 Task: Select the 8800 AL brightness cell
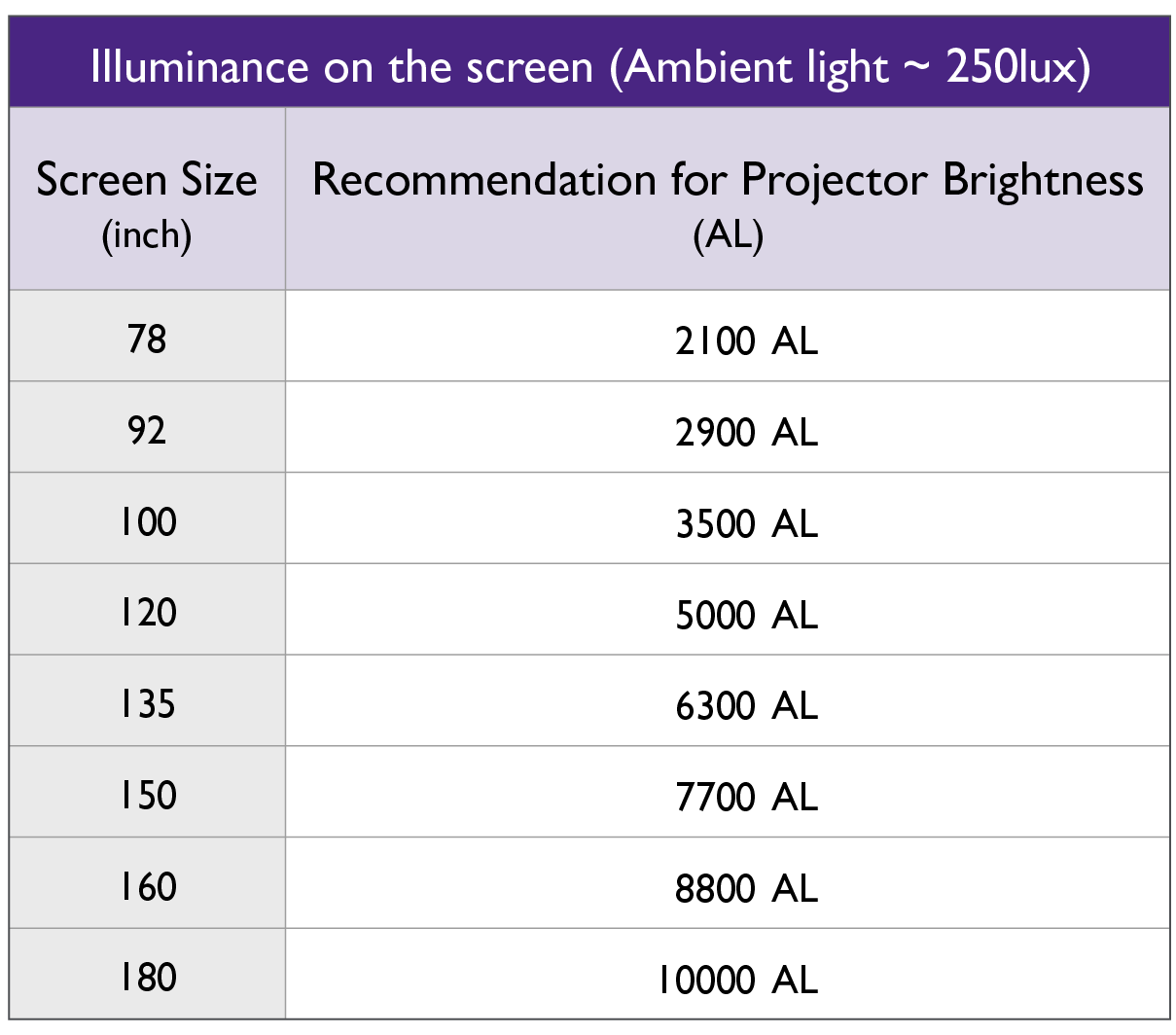point(746,888)
